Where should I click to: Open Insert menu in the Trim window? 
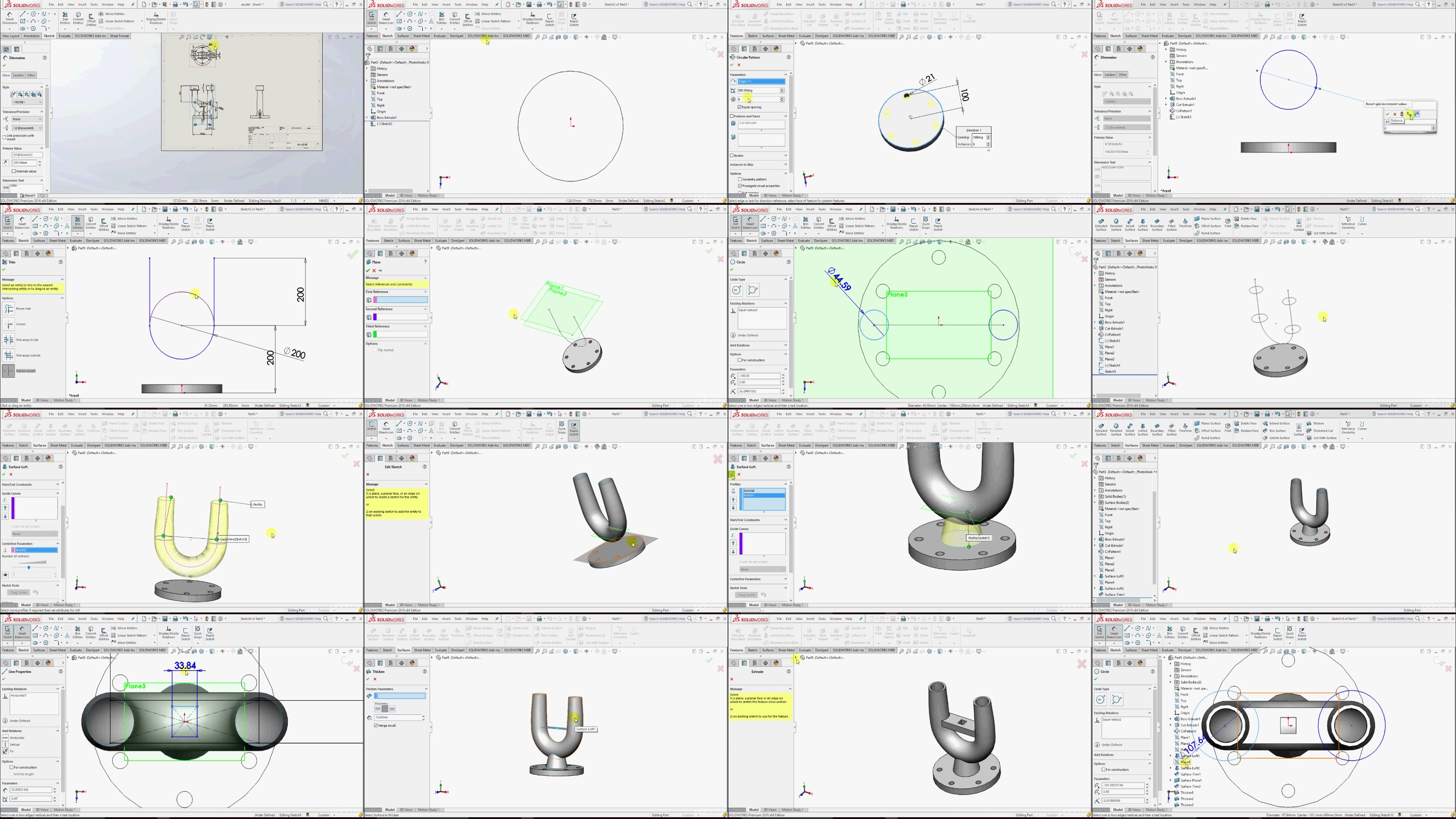pos(82,209)
